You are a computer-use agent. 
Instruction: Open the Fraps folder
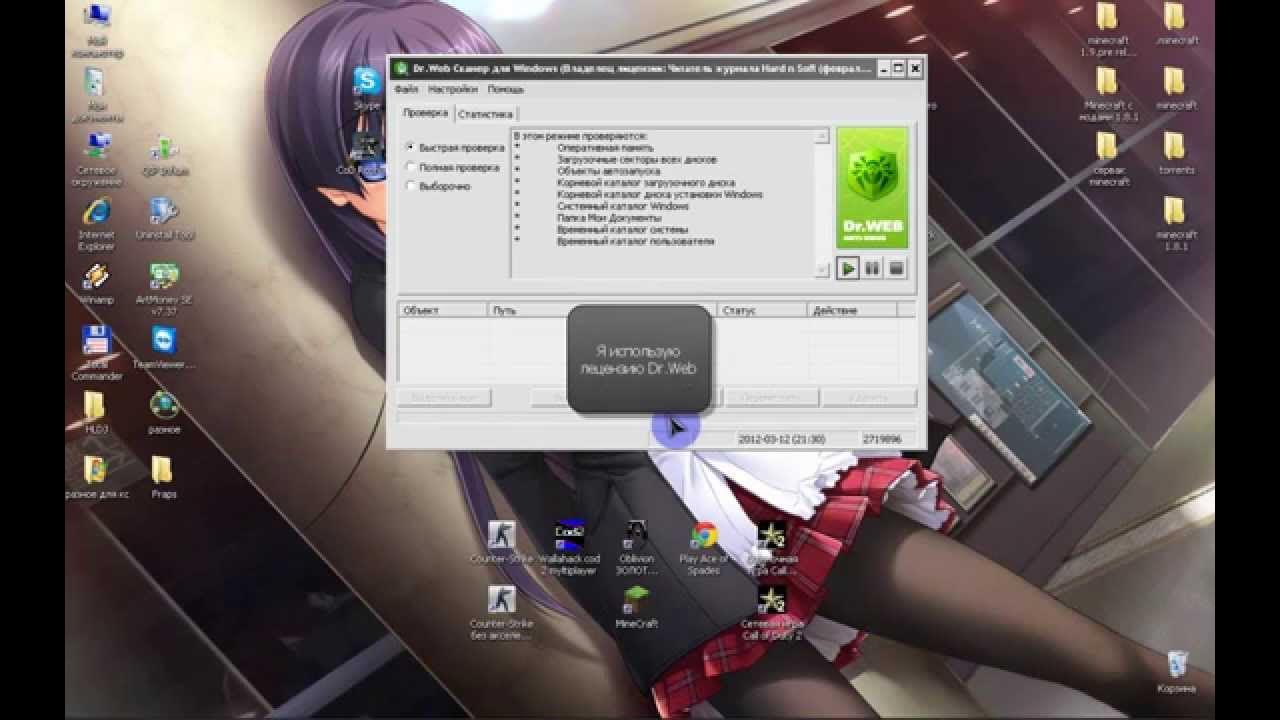163,477
